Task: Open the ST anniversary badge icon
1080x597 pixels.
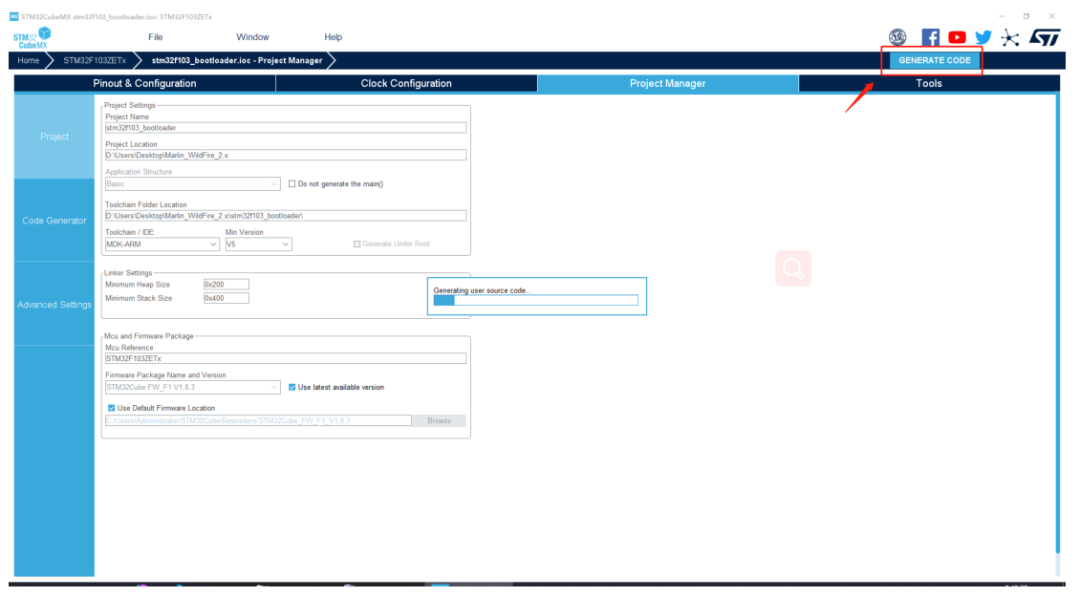Action: coord(897,37)
